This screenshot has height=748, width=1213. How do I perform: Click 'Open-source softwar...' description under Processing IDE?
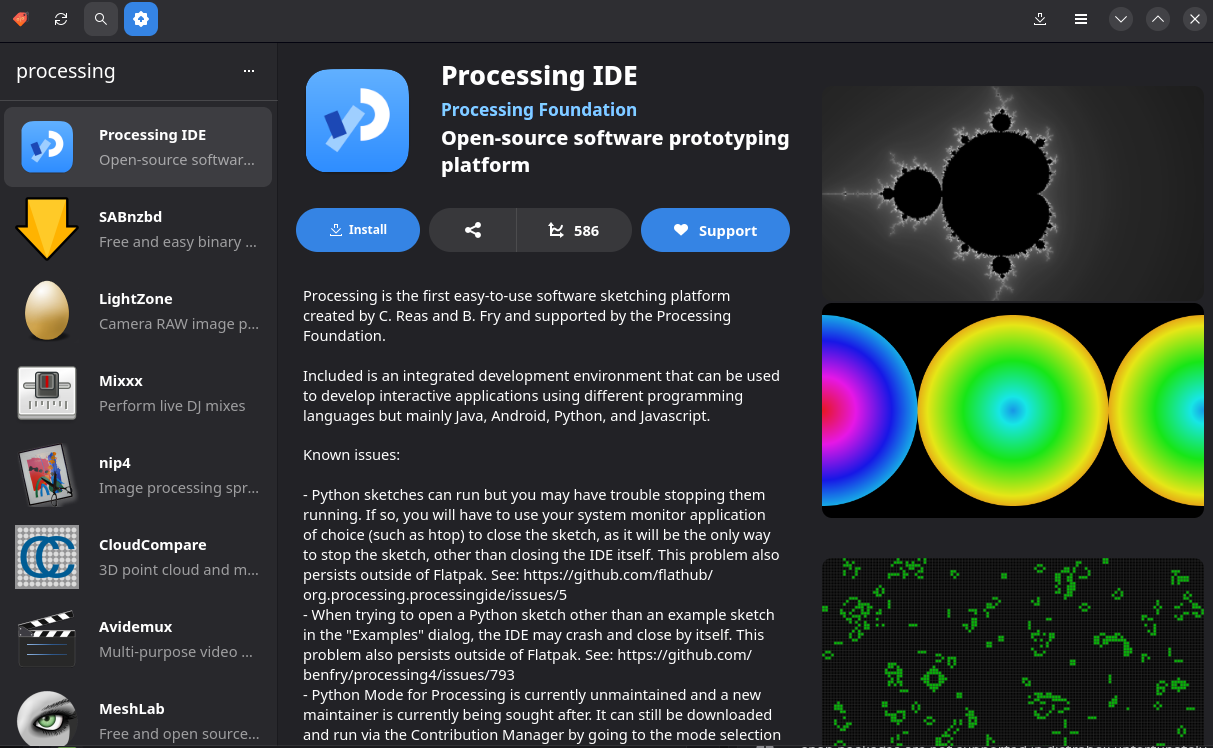177,160
